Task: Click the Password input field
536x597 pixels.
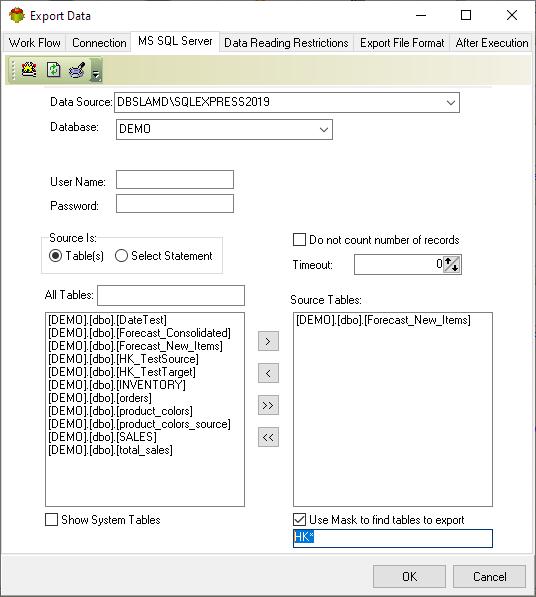Action: tap(175, 204)
